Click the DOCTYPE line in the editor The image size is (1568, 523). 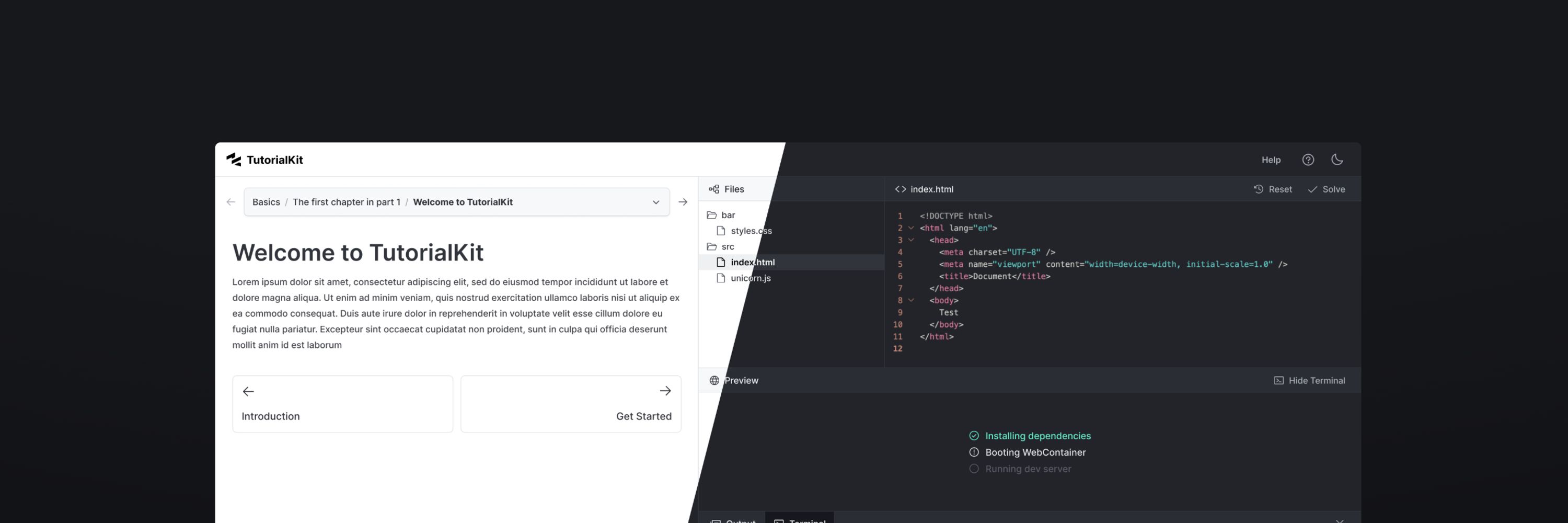[955, 216]
